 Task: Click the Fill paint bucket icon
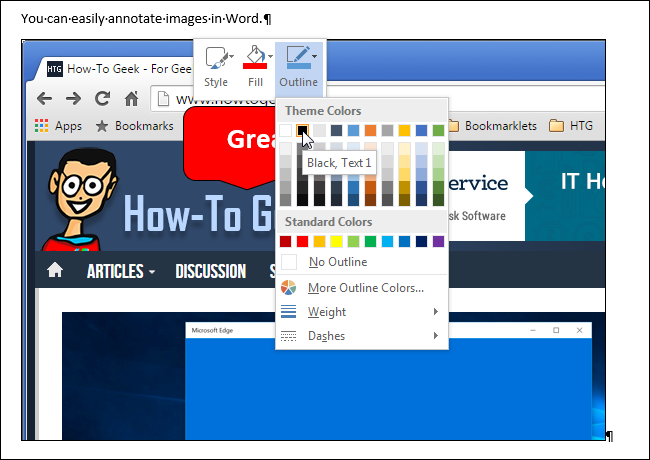(x=255, y=57)
